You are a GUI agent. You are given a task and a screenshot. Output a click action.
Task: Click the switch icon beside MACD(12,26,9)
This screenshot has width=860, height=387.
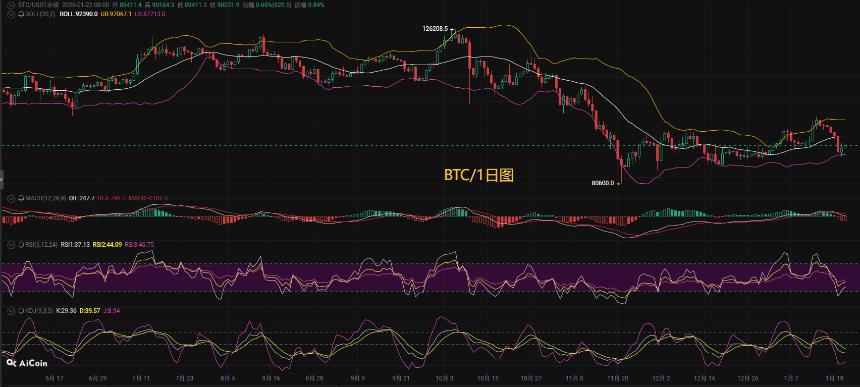(x=21, y=198)
